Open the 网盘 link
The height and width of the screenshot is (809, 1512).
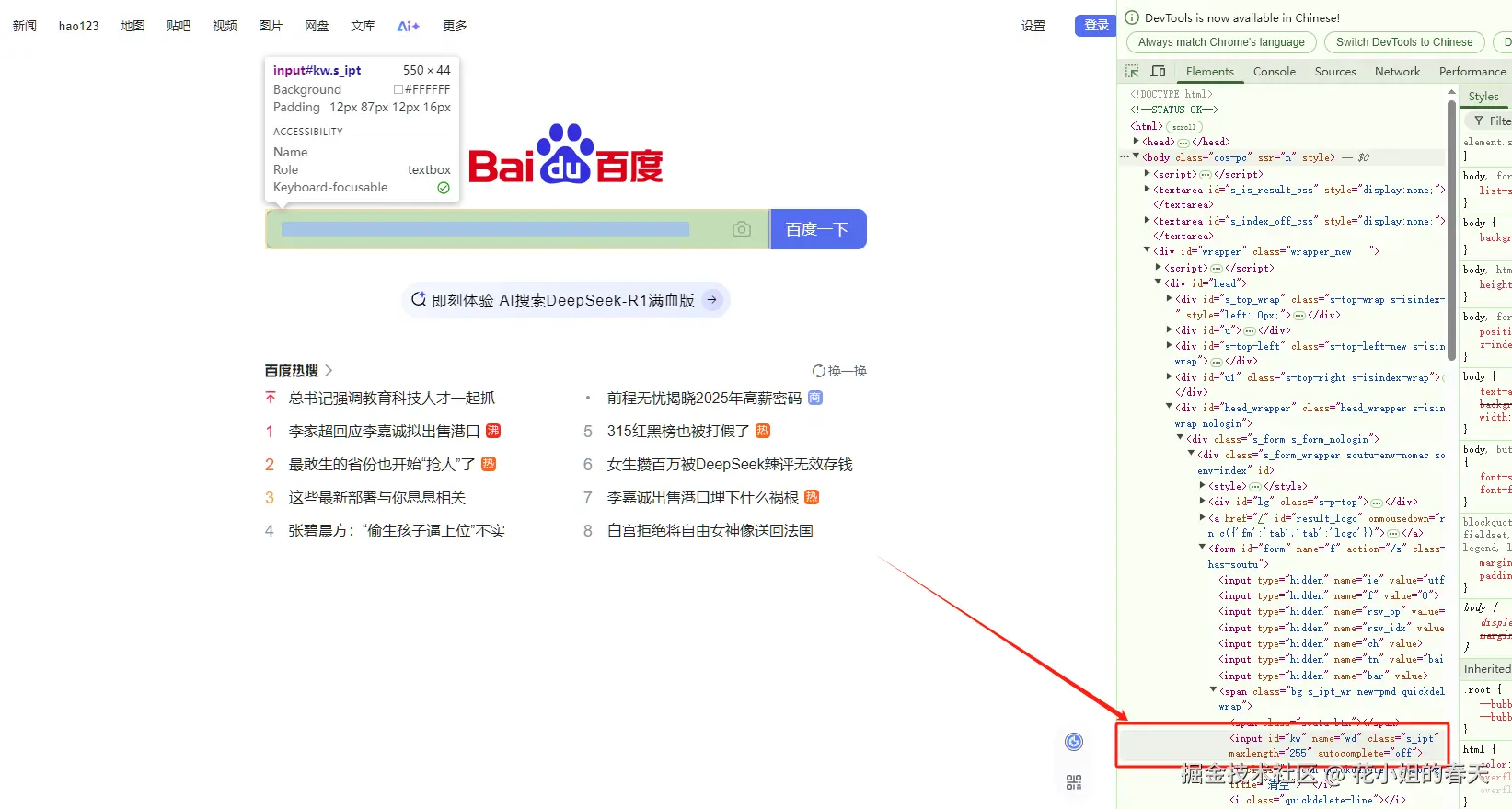click(317, 26)
